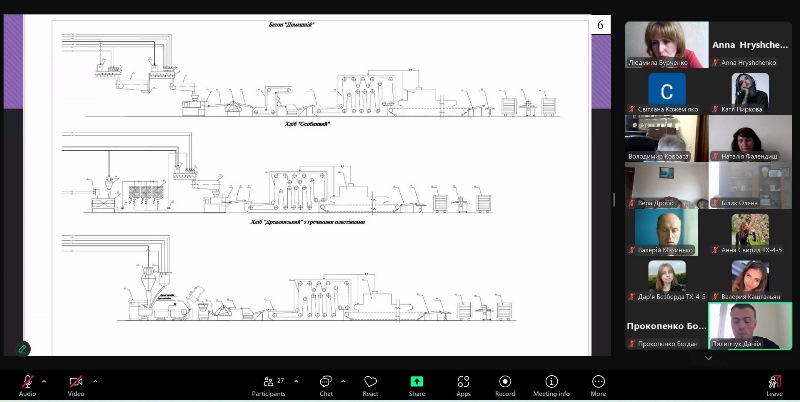Start screen sharing with green Share button
The image size is (800, 402).
pyautogui.click(x=417, y=386)
